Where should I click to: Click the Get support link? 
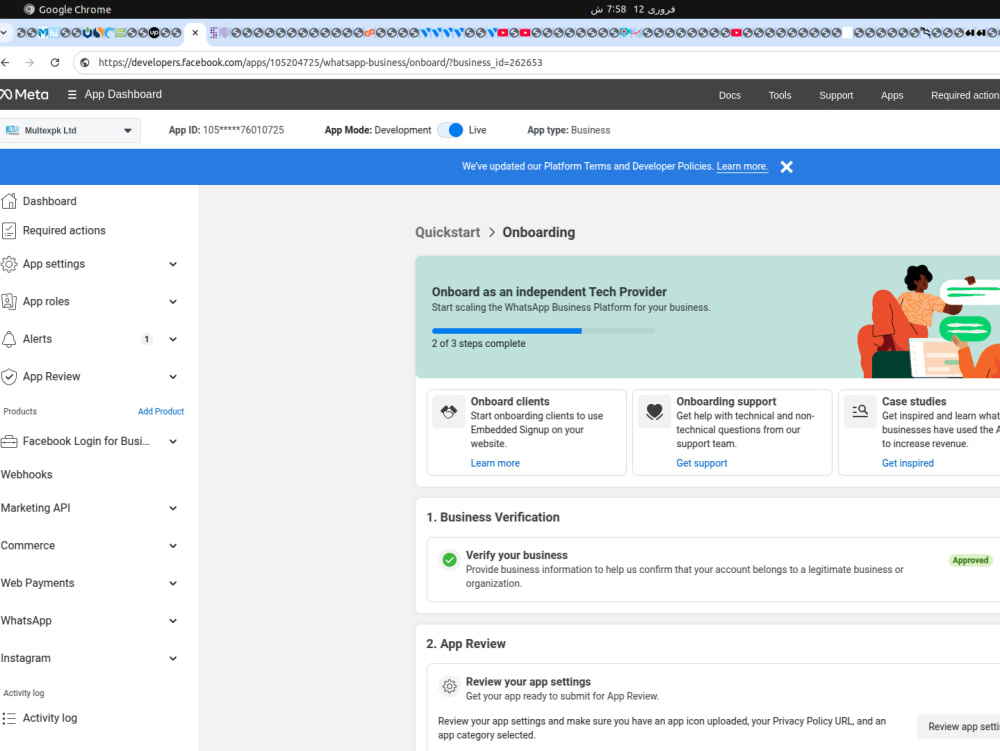[x=702, y=463]
